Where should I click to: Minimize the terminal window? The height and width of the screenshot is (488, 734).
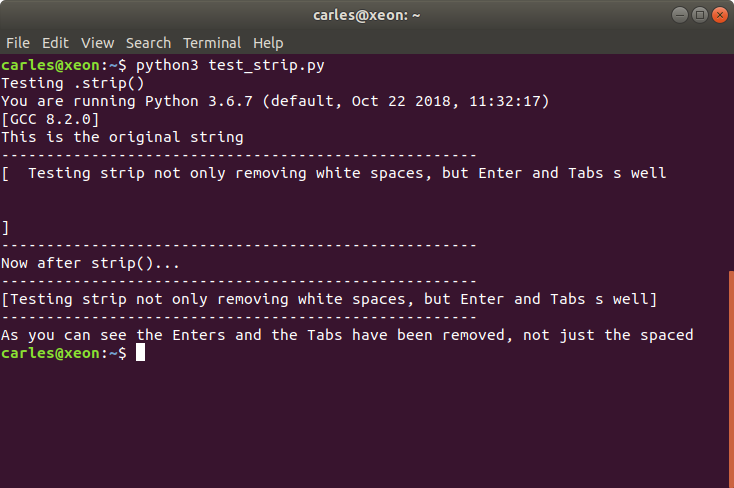pyautogui.click(x=680, y=15)
